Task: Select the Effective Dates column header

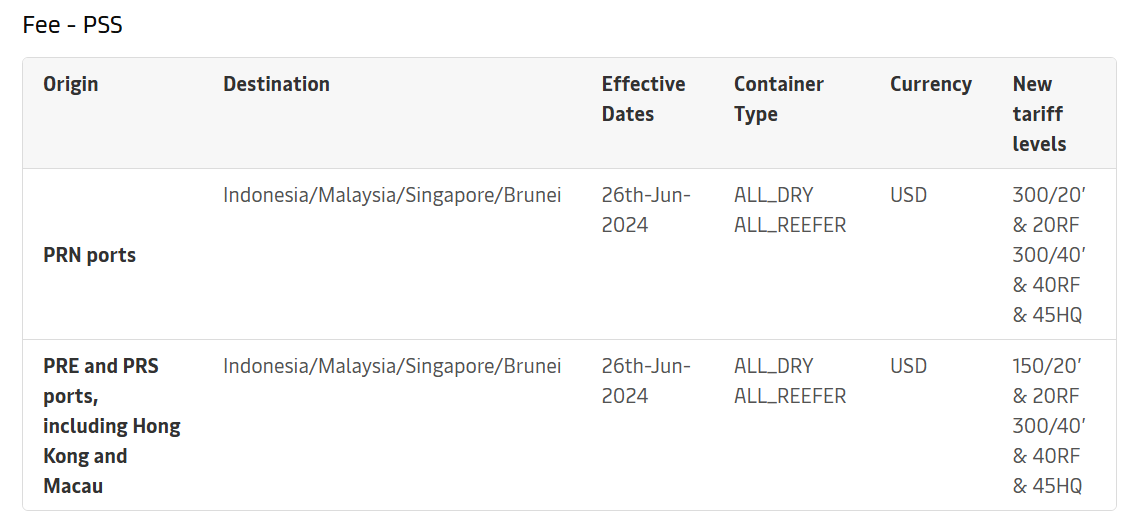Action: tap(643, 99)
